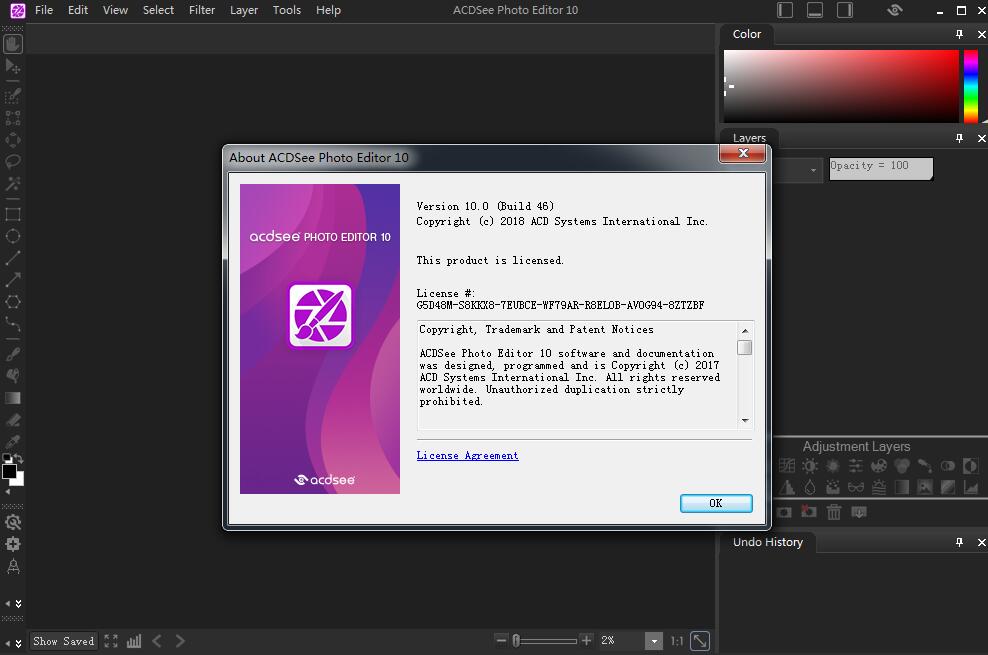The image size is (988, 655).
Task: Open the Layer menu
Action: [x=244, y=10]
